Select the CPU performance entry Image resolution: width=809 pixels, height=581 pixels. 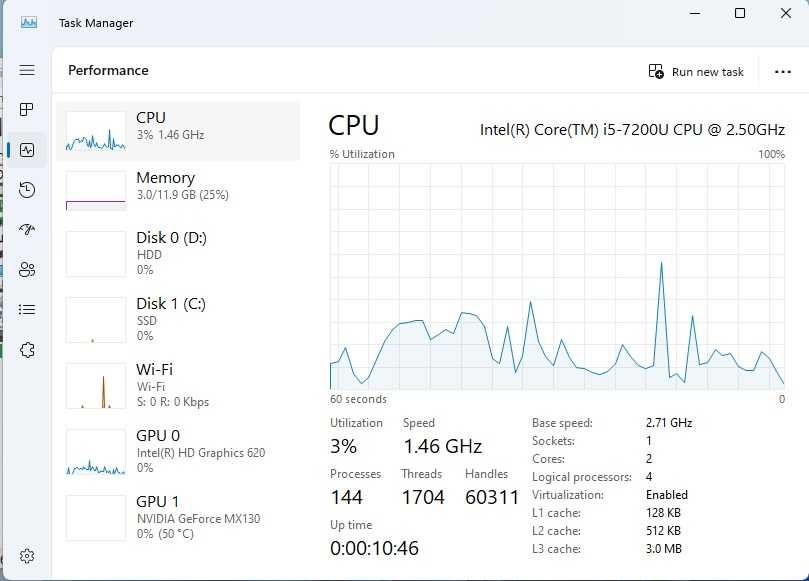pyautogui.click(x=178, y=130)
